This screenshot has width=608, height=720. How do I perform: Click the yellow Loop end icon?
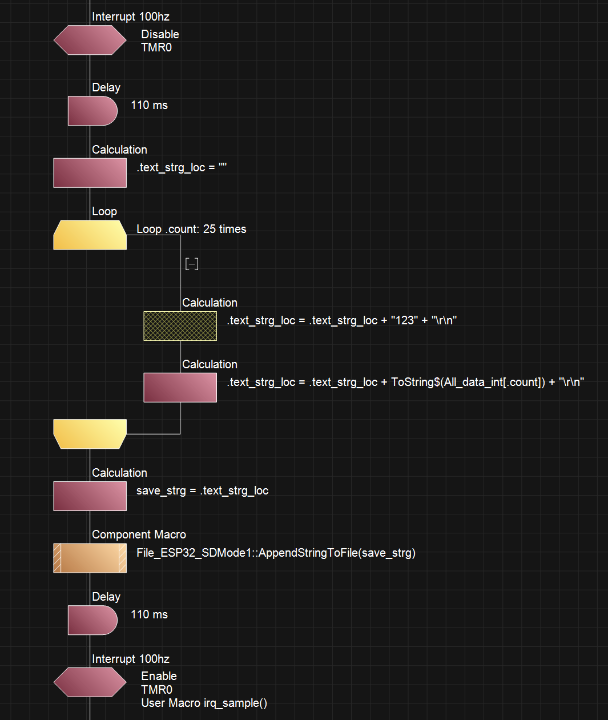90,433
